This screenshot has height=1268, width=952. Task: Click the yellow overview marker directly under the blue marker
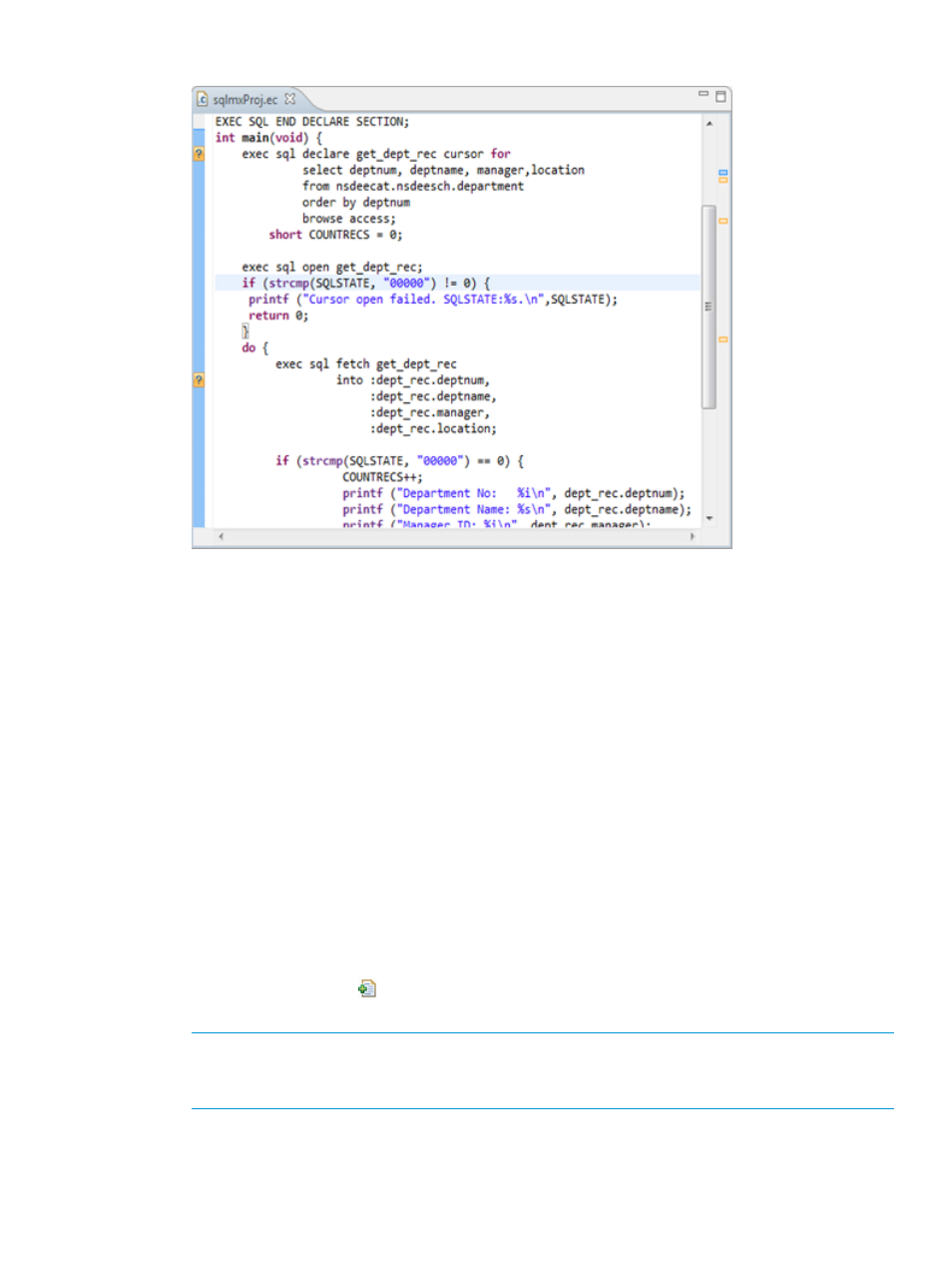(x=723, y=180)
